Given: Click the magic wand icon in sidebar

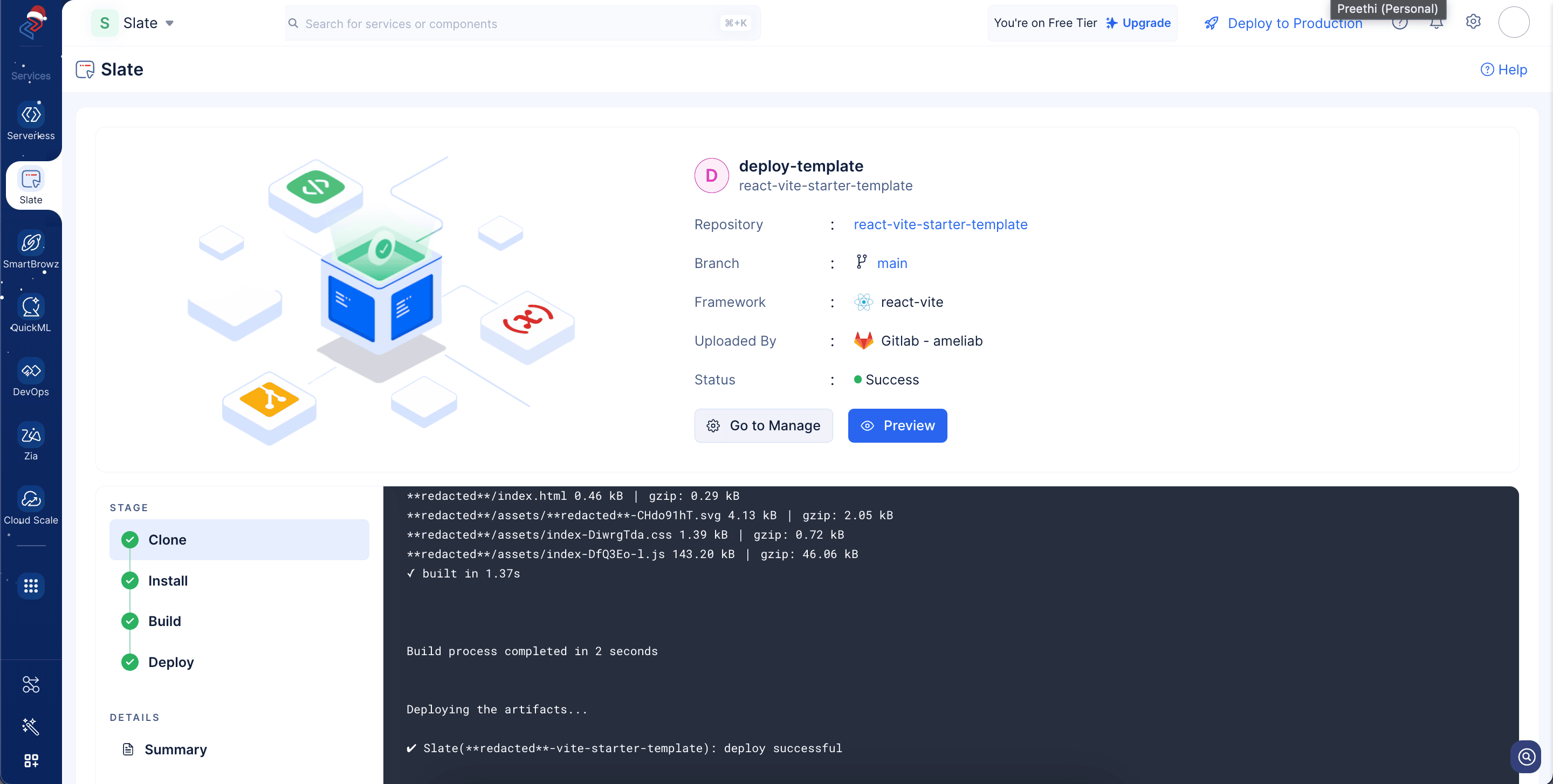Looking at the screenshot, I should [31, 726].
